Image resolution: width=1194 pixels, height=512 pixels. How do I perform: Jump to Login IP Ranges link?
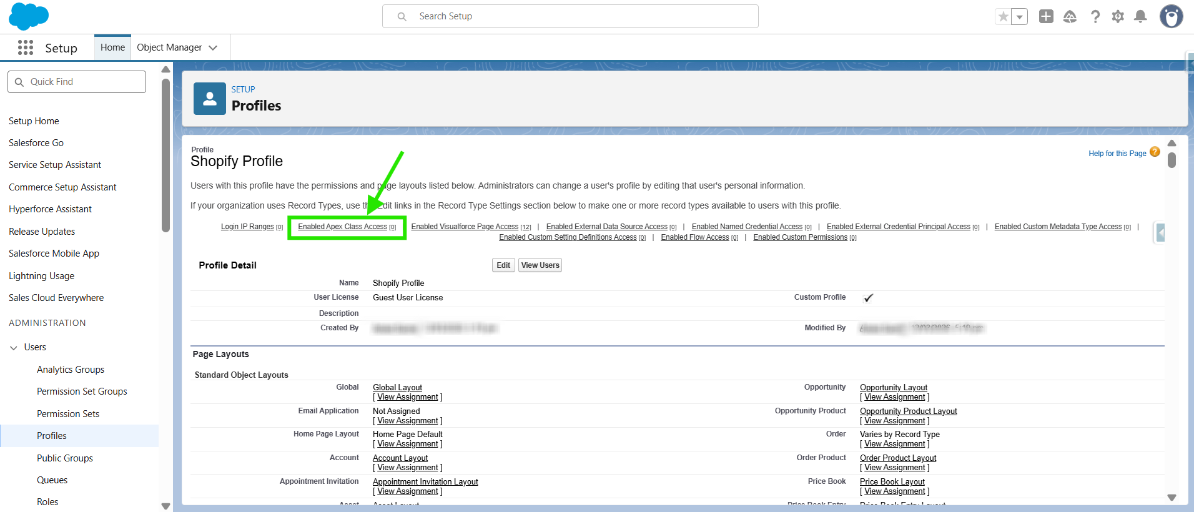pos(247,226)
